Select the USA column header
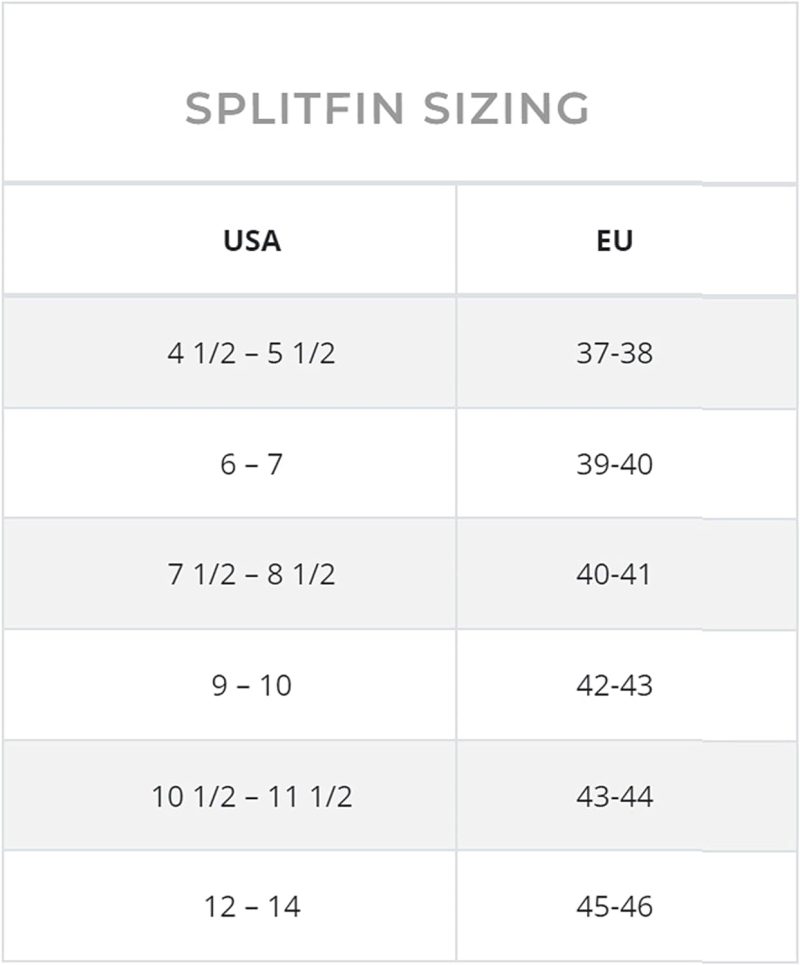800x965 pixels. pyautogui.click(x=252, y=241)
